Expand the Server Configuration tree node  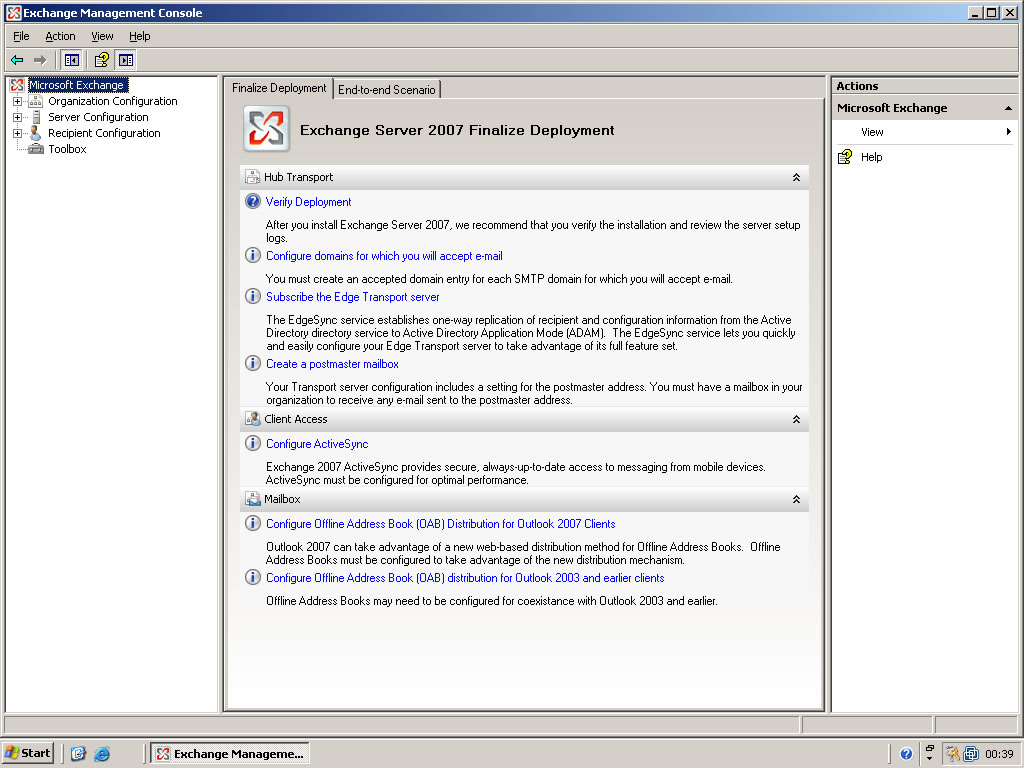[x=17, y=117]
